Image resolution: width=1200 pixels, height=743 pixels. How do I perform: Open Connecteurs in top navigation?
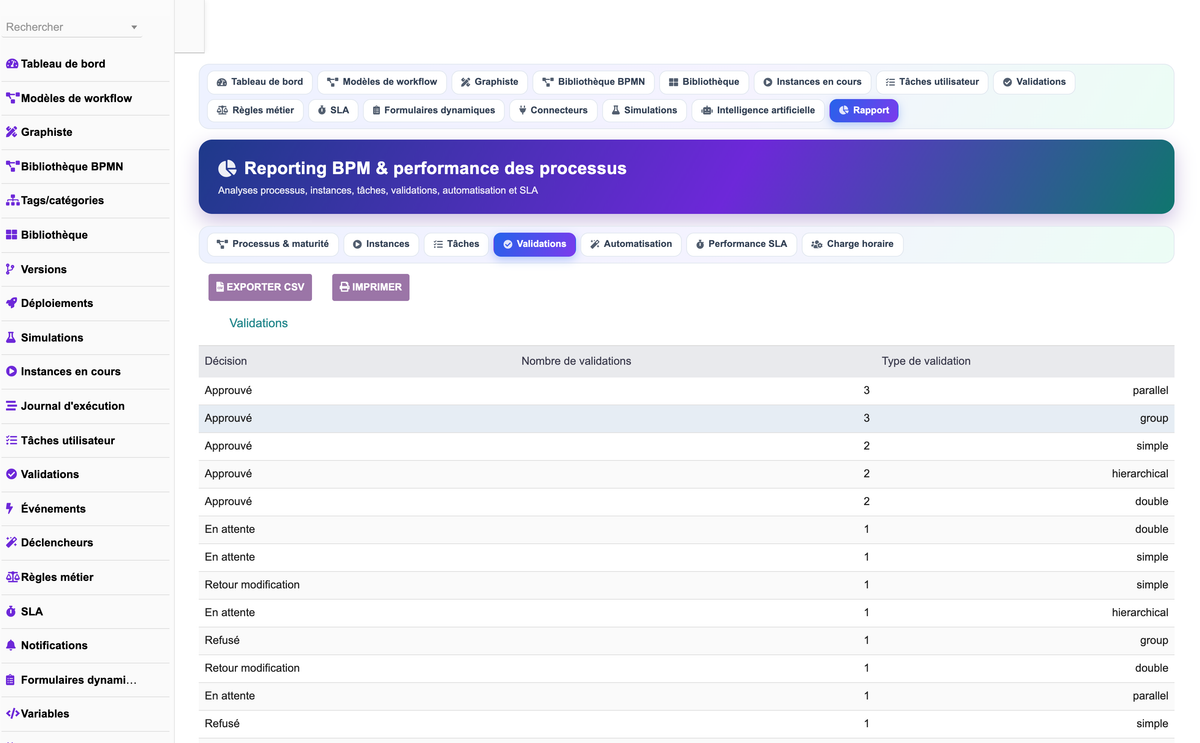point(554,110)
